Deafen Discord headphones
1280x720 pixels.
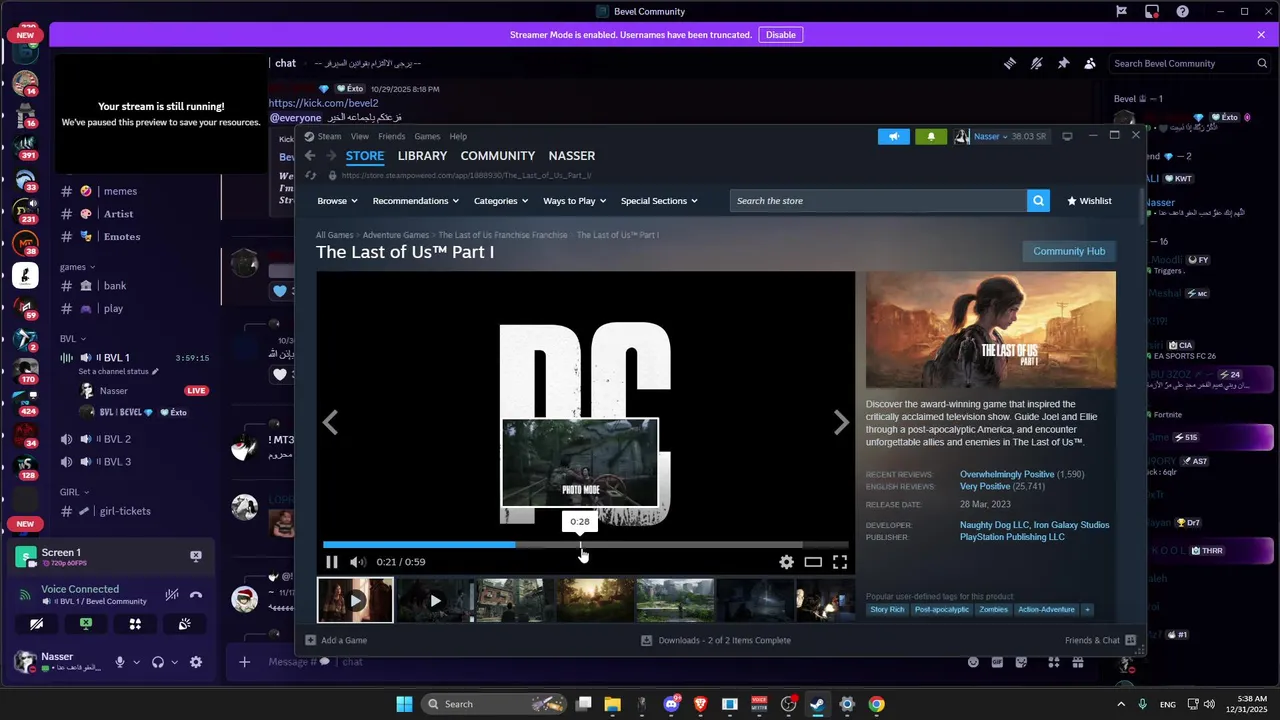click(x=158, y=662)
